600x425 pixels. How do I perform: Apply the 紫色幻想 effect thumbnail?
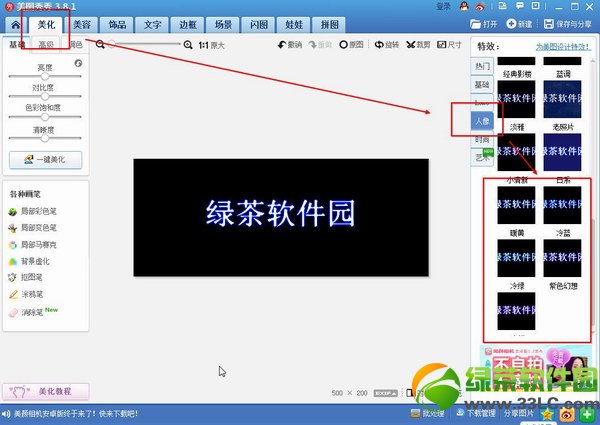coord(562,258)
